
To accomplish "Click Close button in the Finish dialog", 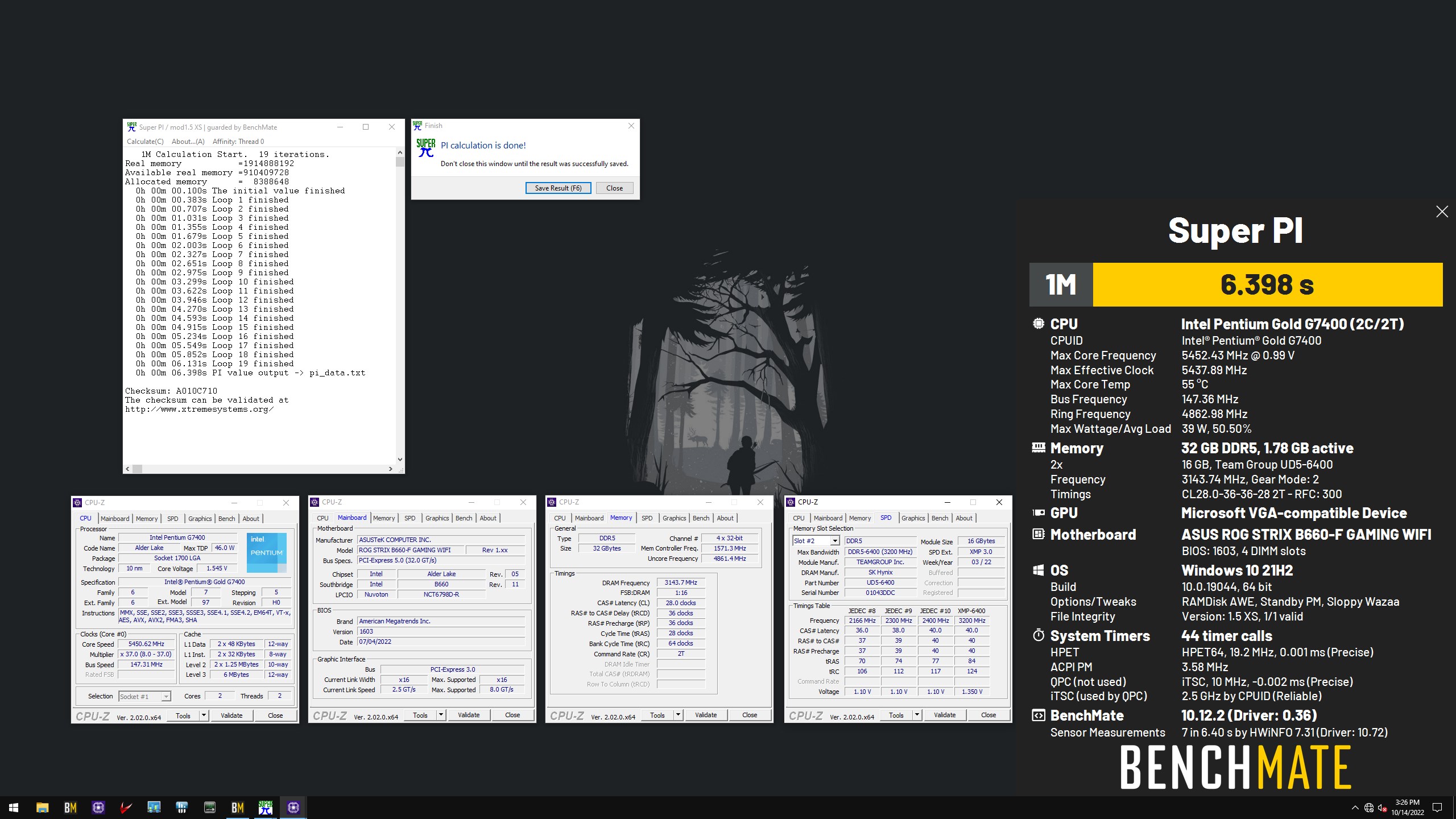I will click(614, 188).
